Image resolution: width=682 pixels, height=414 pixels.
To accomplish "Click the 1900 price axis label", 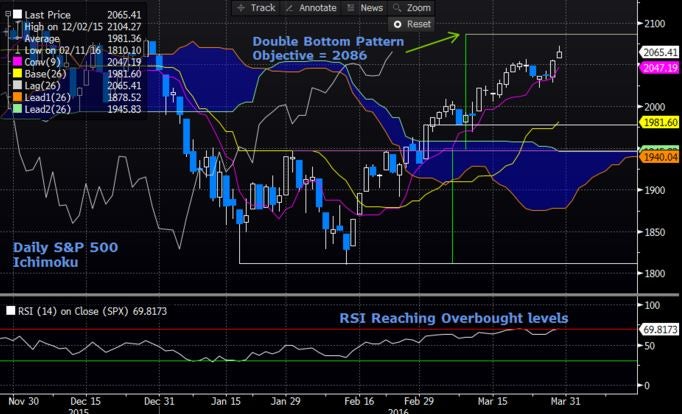I will pos(654,190).
